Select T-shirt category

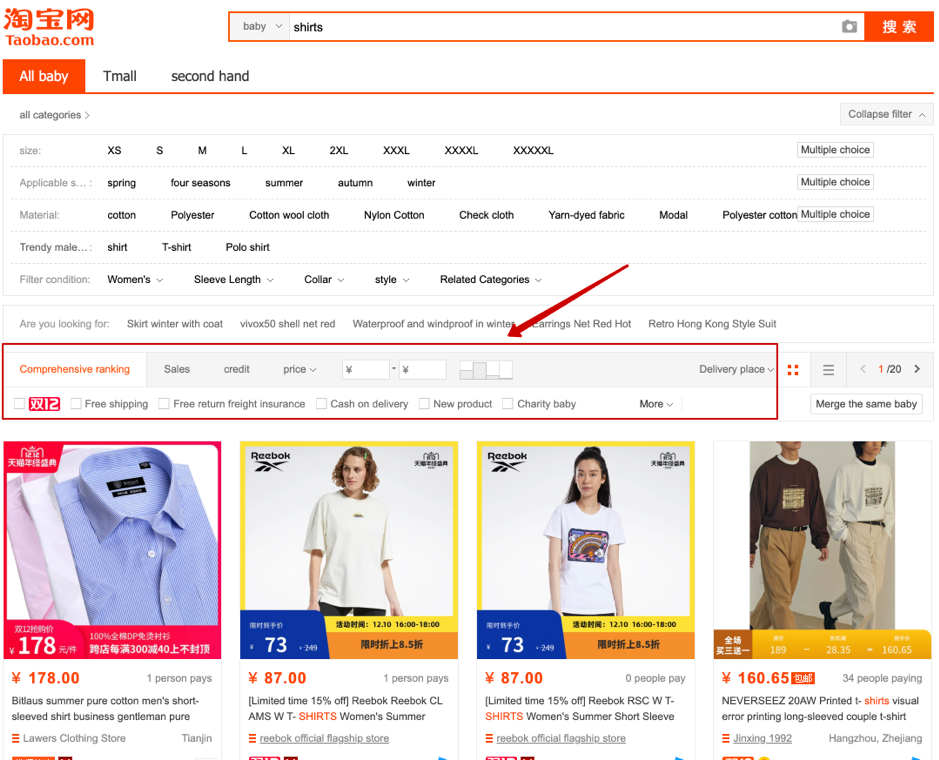pos(177,247)
